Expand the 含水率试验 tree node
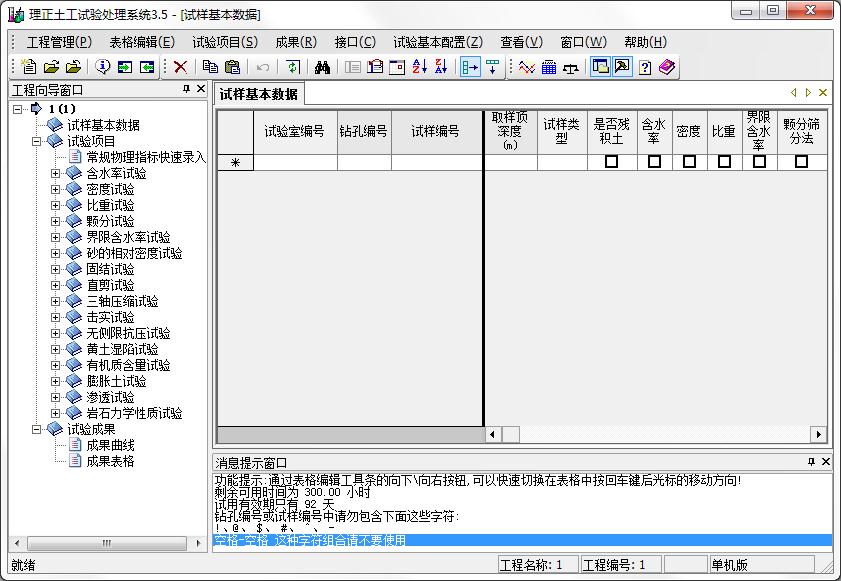The image size is (841, 581). (55, 173)
